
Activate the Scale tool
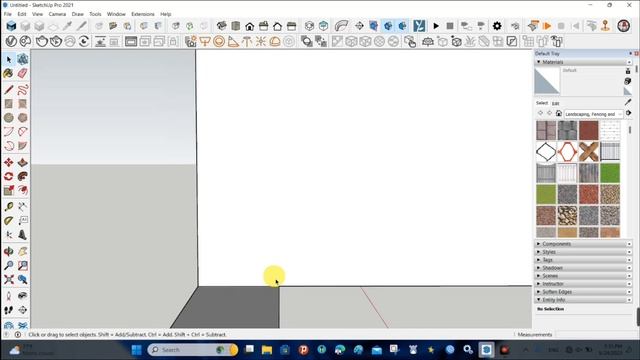9,191
